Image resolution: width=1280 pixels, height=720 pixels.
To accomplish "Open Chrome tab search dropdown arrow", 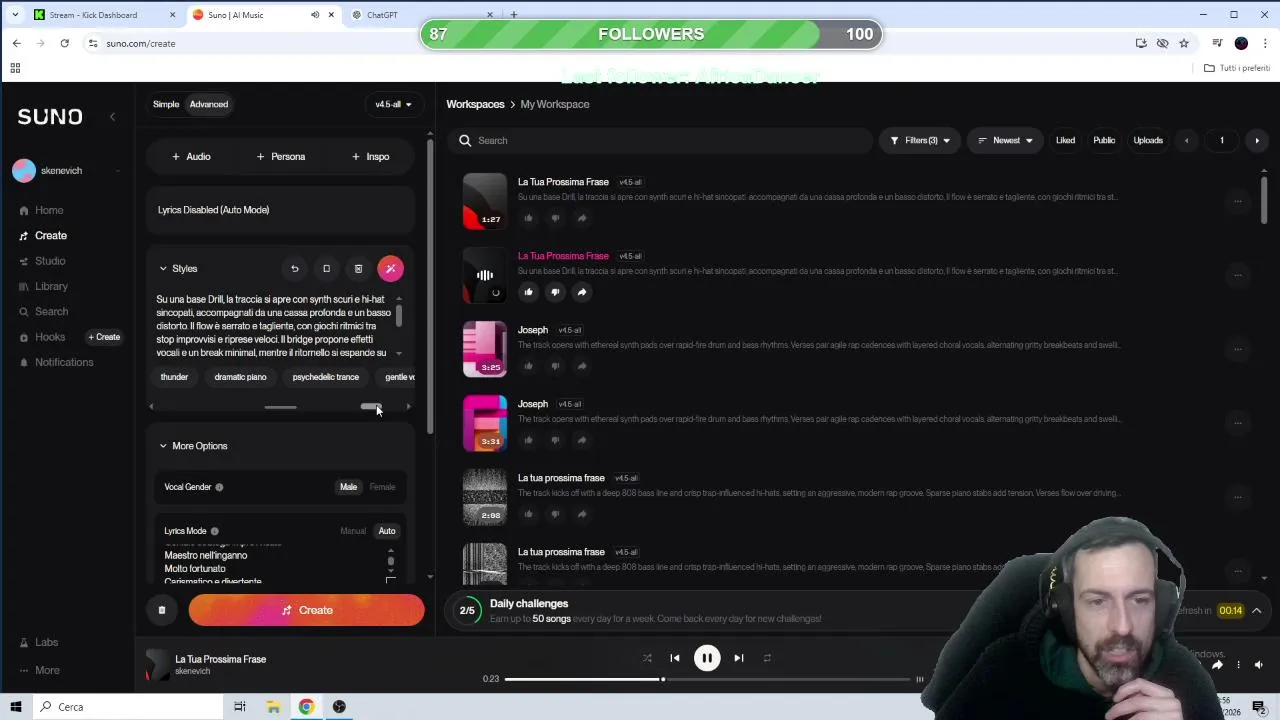I will 15,15.
